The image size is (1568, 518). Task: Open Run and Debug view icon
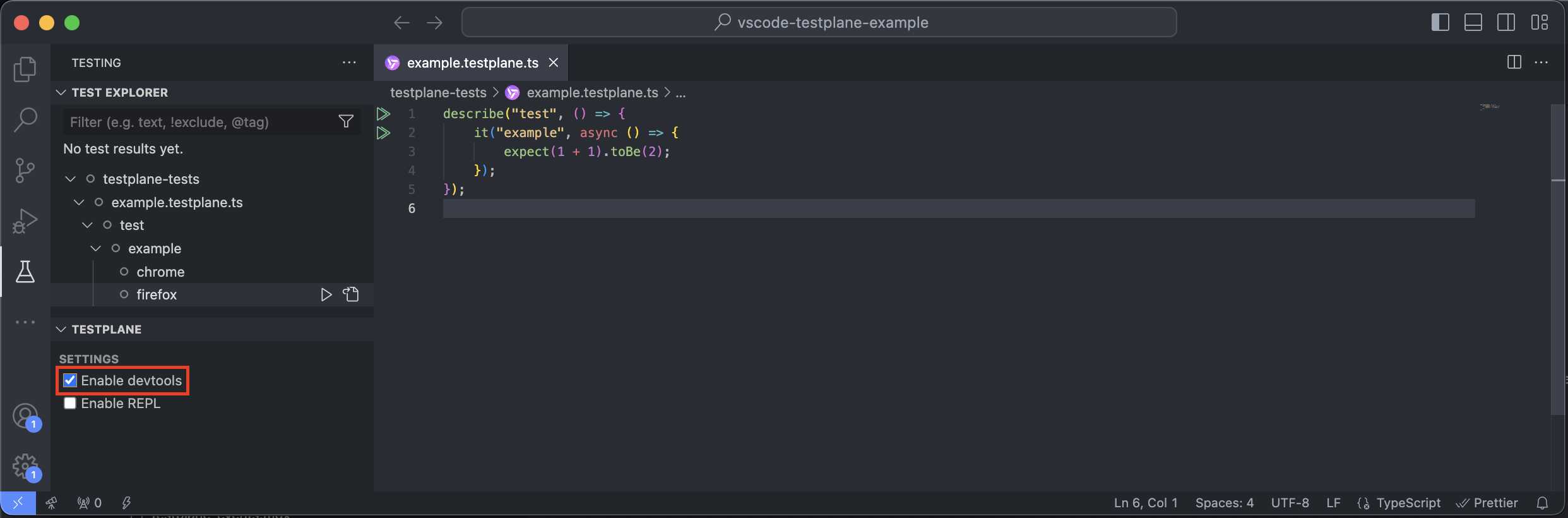click(x=25, y=221)
